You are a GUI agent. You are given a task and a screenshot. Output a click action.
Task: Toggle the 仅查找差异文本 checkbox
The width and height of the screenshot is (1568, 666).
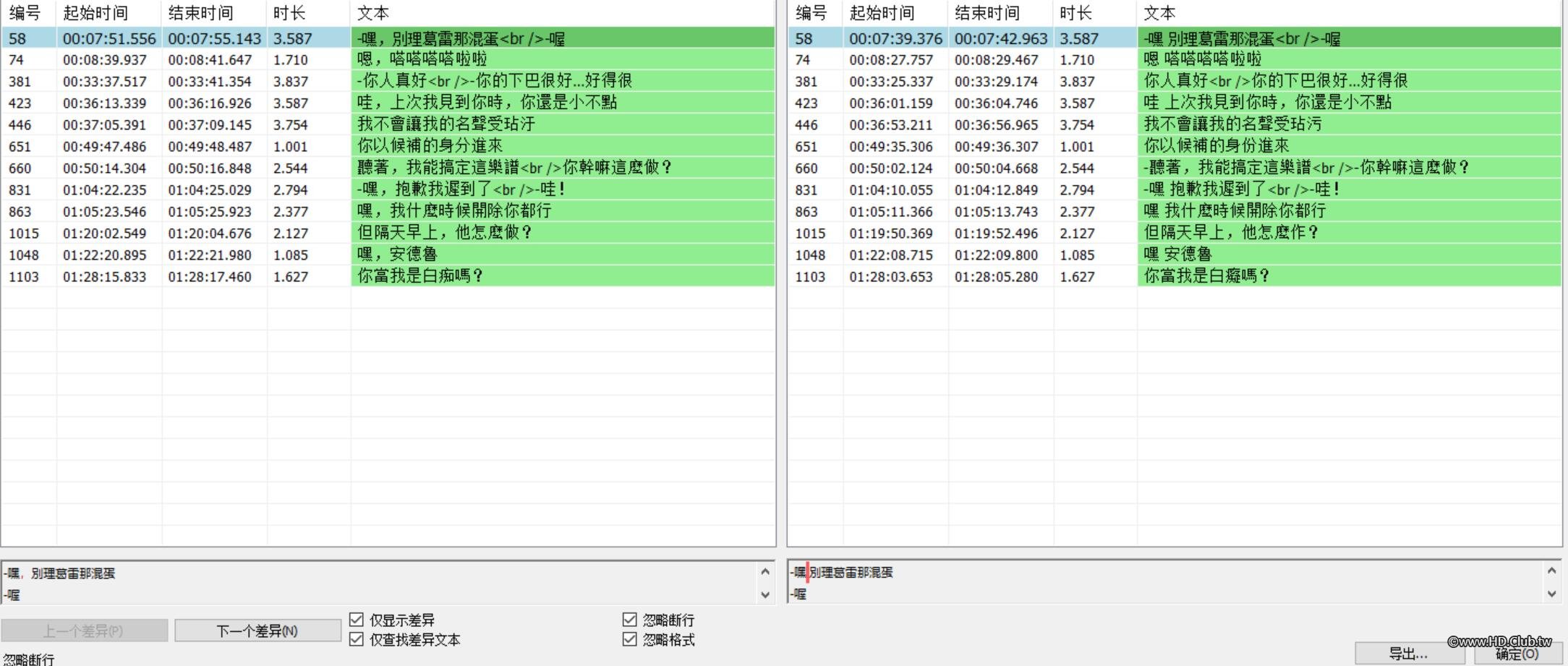[356, 640]
